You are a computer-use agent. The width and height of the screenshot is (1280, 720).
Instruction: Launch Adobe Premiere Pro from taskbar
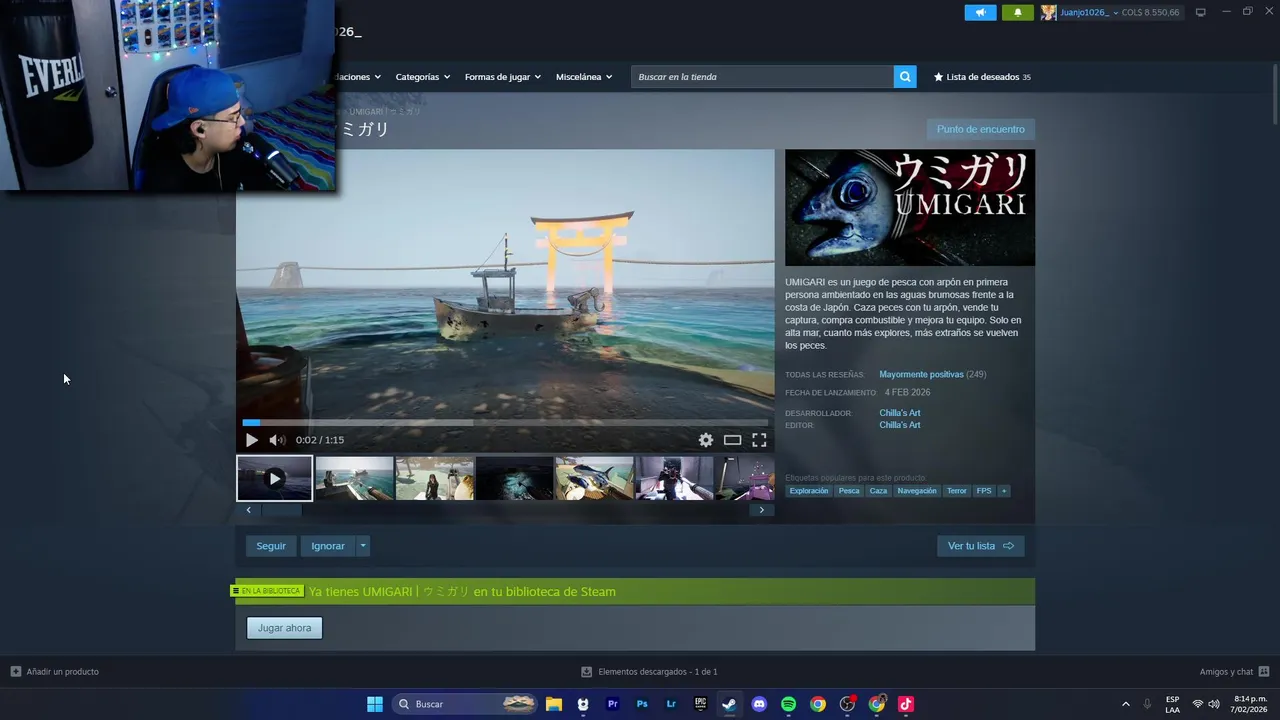point(613,704)
